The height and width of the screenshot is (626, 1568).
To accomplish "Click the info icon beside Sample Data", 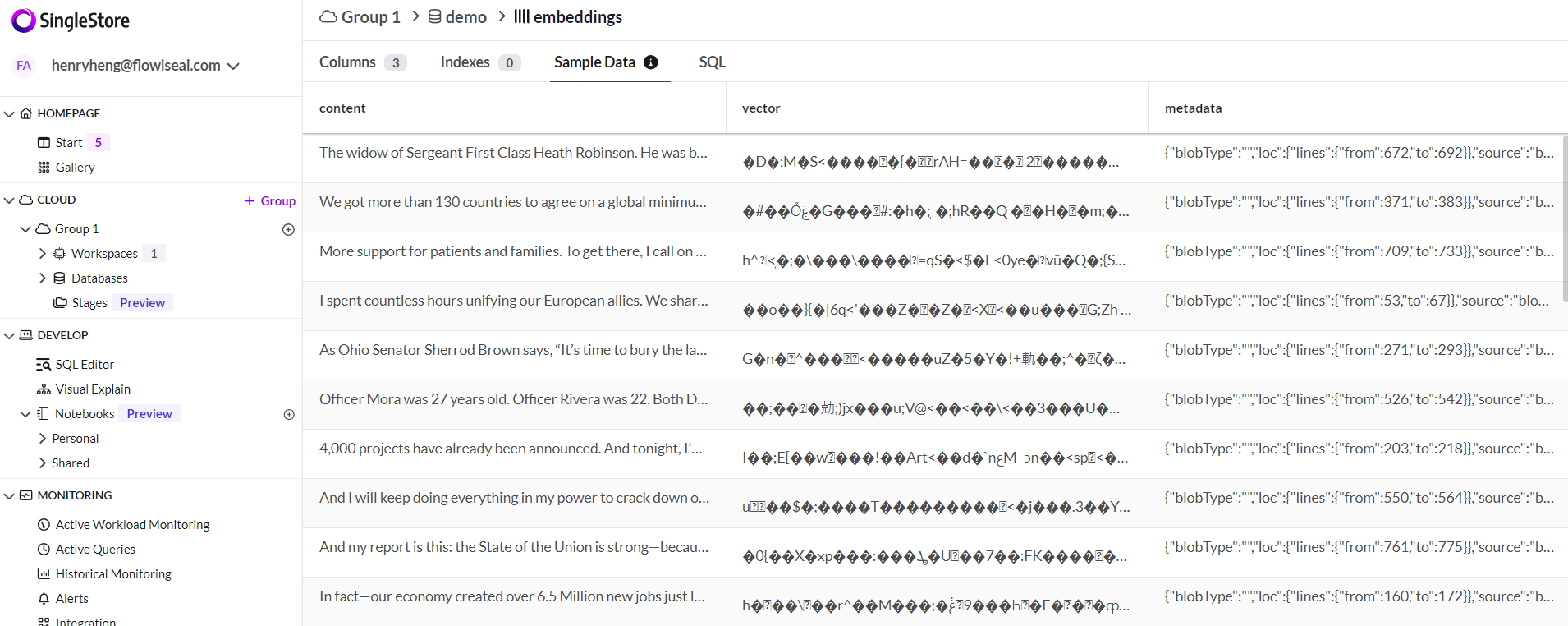I will click(651, 62).
